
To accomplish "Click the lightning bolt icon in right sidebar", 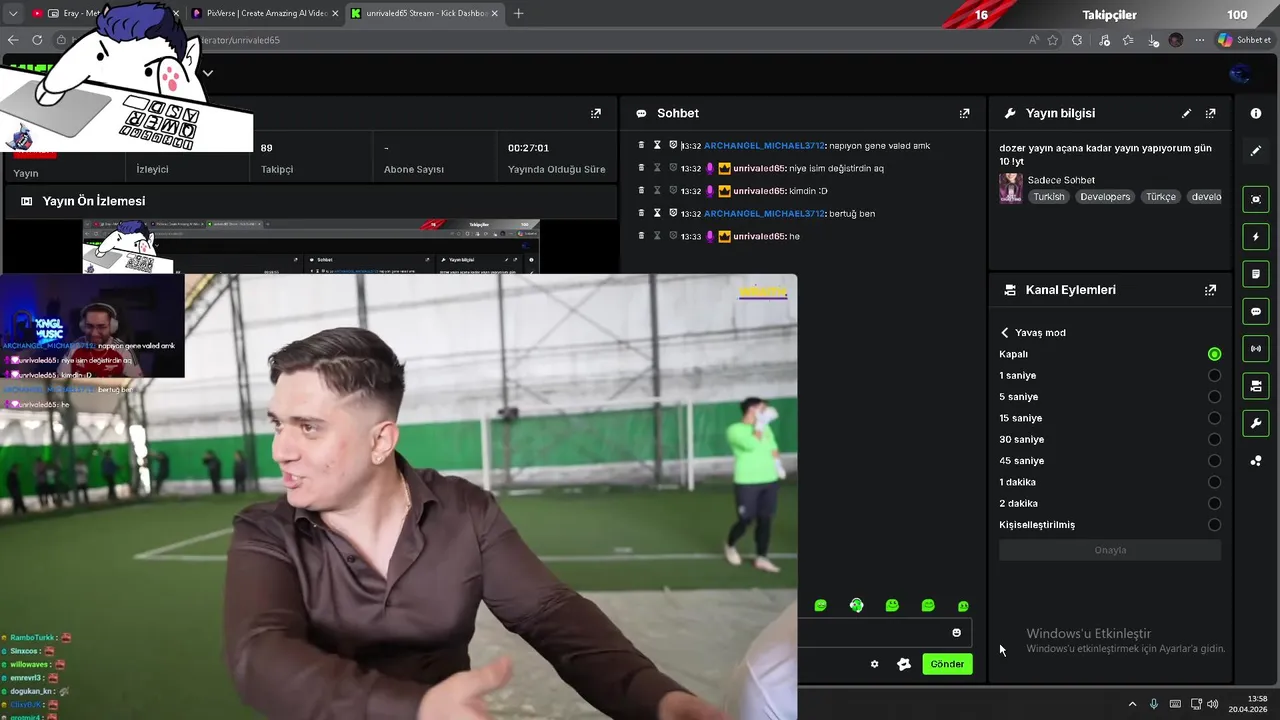I will pyautogui.click(x=1256, y=237).
